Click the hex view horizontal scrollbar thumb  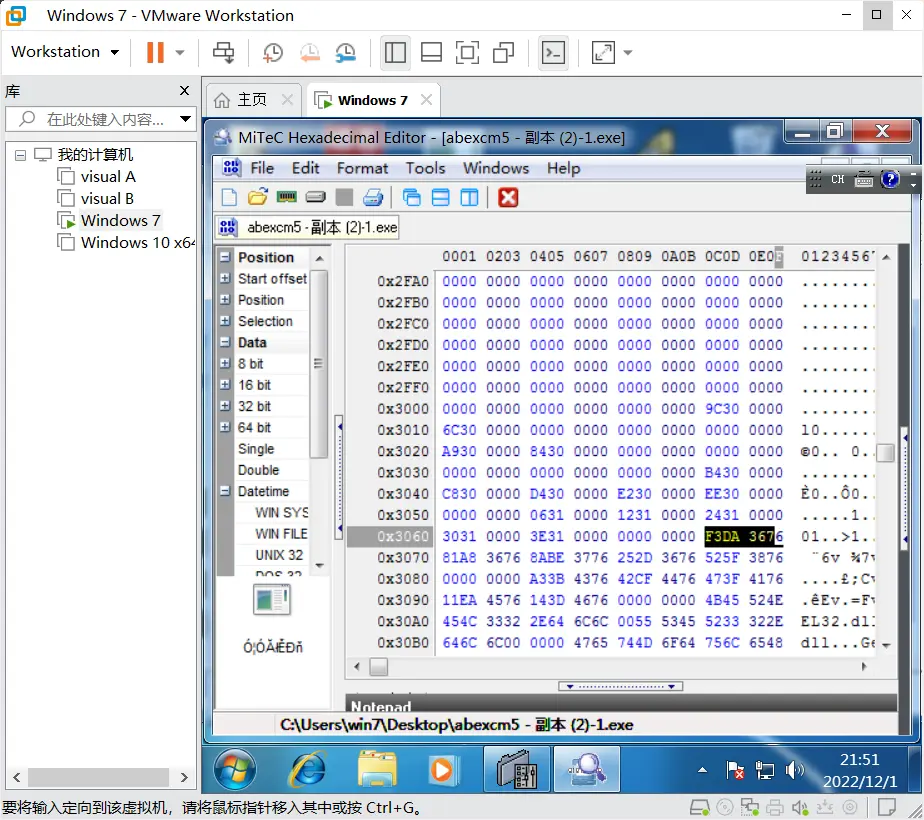tap(378, 667)
